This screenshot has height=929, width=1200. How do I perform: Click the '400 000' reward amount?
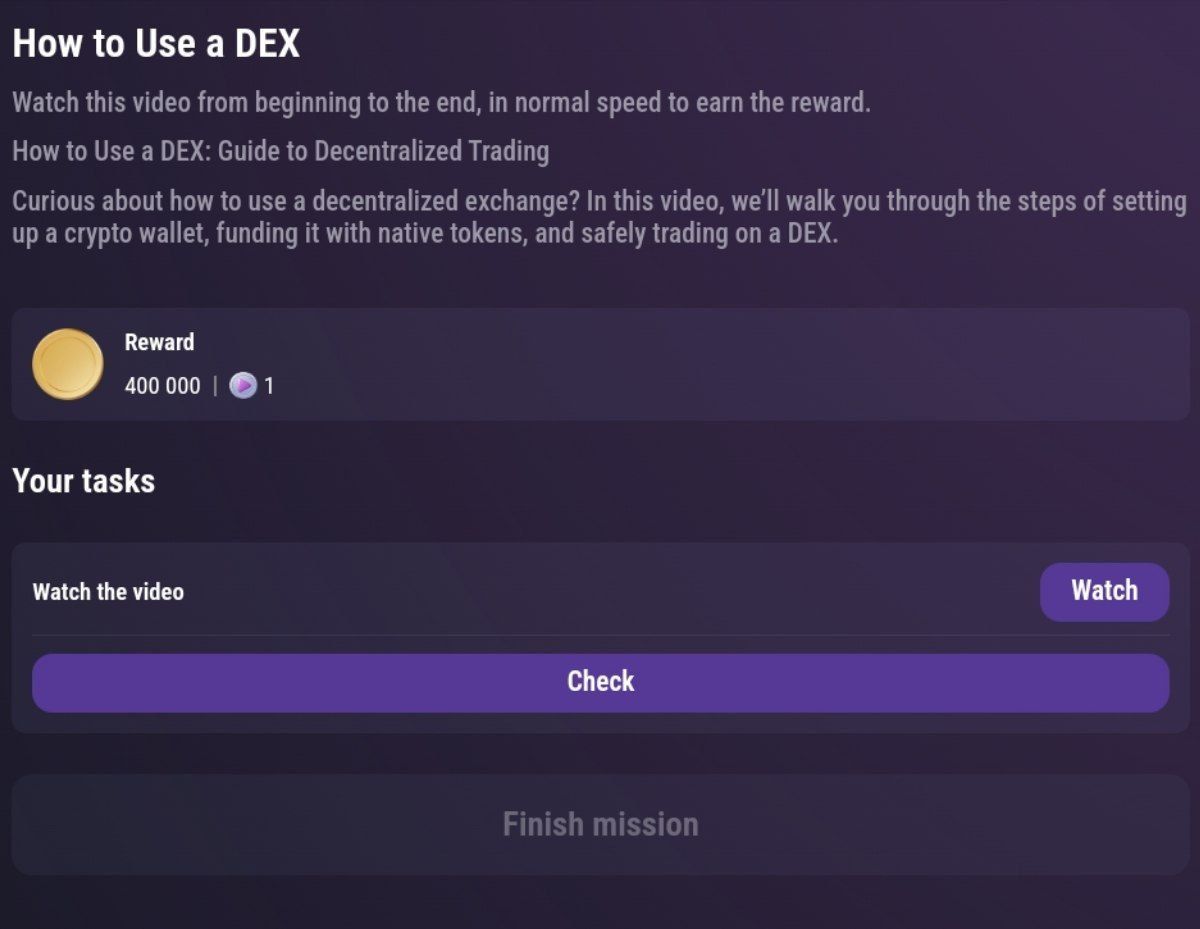pos(163,386)
